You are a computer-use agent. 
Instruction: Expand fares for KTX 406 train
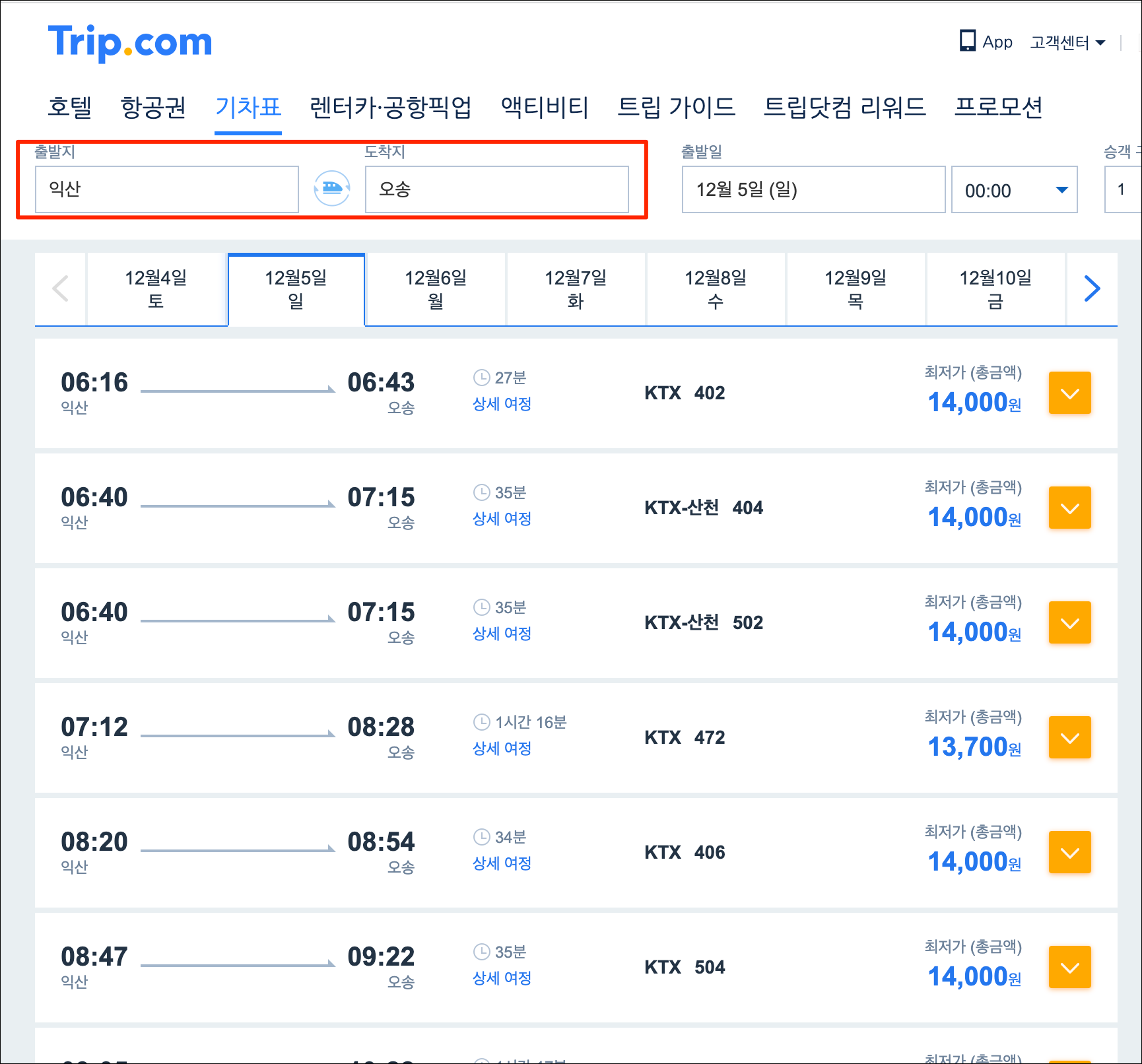pos(1069,853)
